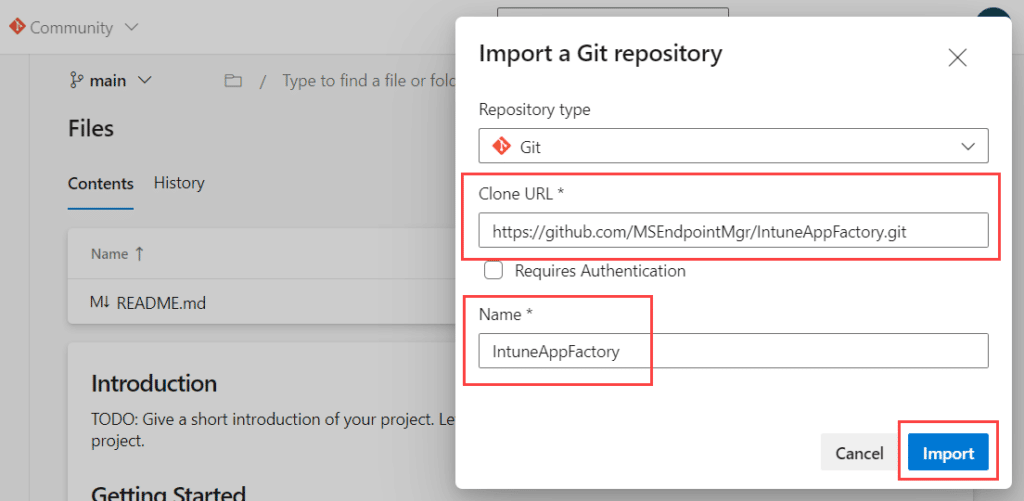This screenshot has width=1024, height=501.
Task: Focus the Clone URL input field
Action: [733, 230]
